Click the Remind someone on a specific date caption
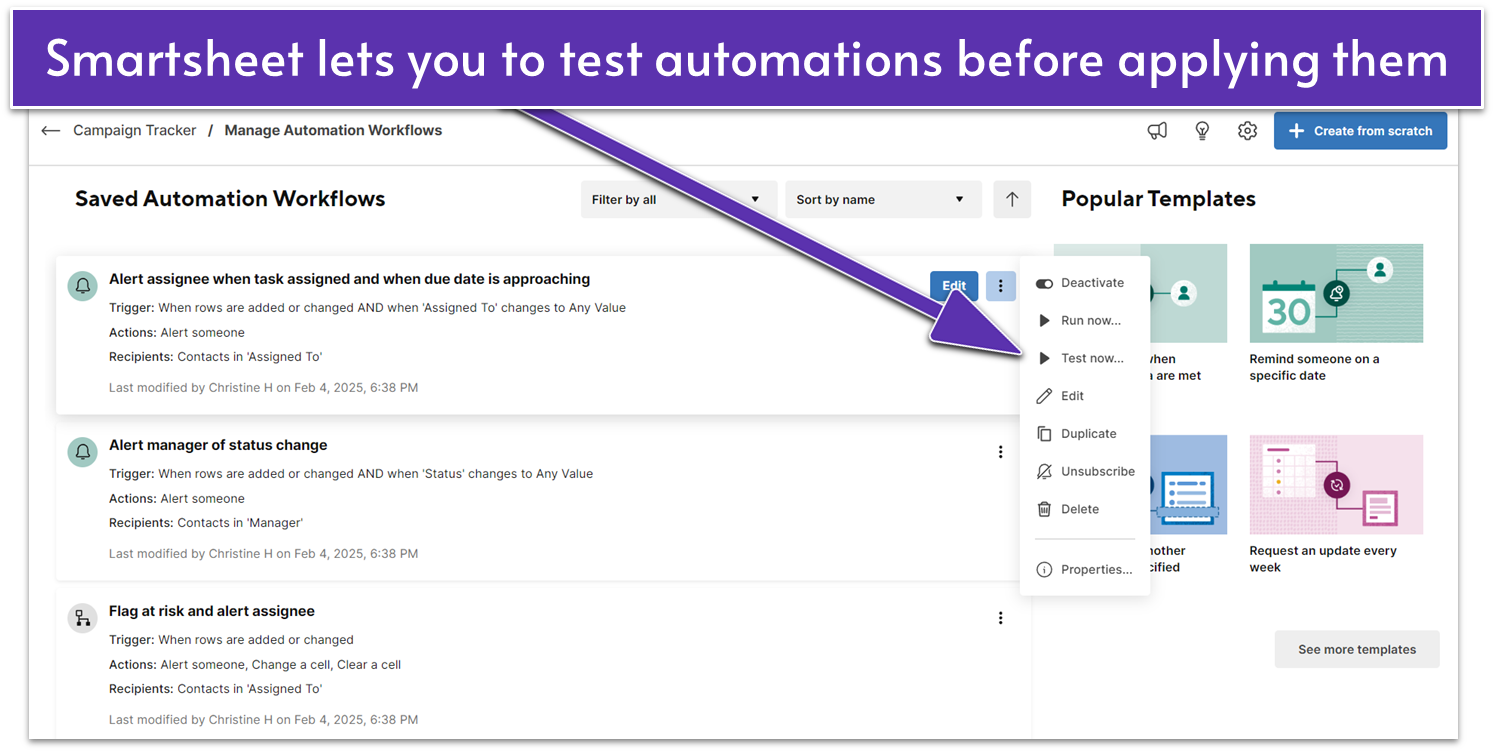The width and height of the screenshot is (1494, 752). [x=1314, y=367]
